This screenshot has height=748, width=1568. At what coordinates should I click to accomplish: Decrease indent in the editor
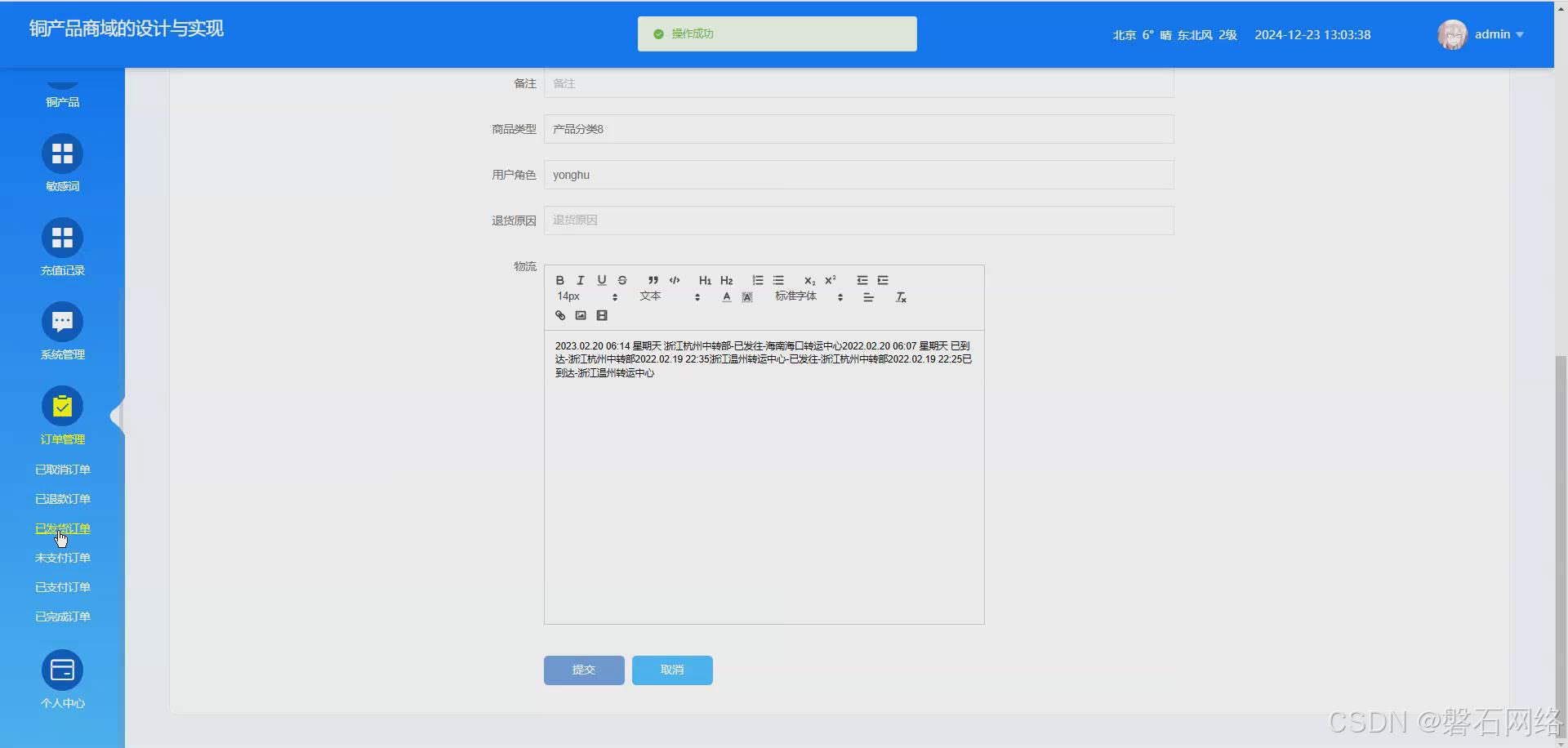click(x=862, y=280)
